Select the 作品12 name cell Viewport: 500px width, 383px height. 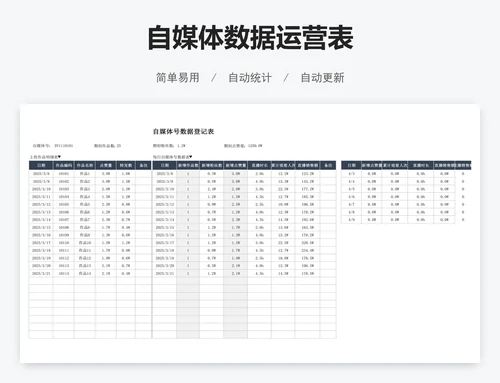pyautogui.click(x=85, y=258)
